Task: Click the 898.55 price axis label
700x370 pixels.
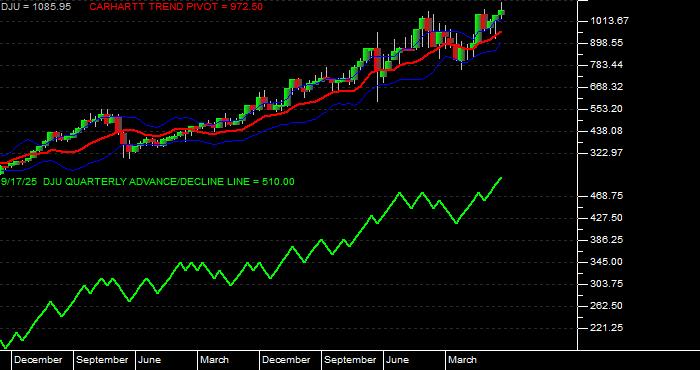Action: point(603,43)
